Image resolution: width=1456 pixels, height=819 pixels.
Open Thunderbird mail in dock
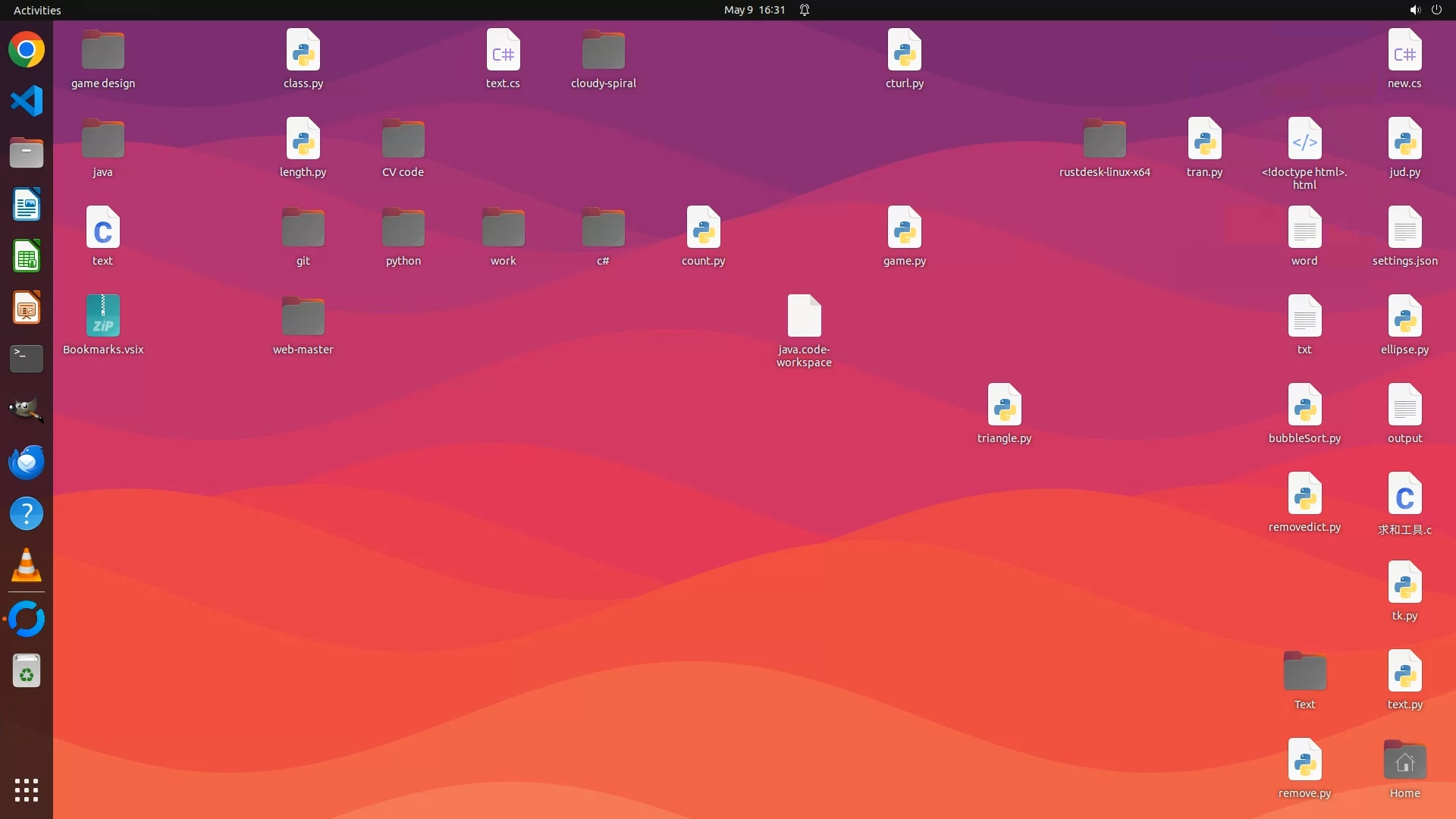27,462
